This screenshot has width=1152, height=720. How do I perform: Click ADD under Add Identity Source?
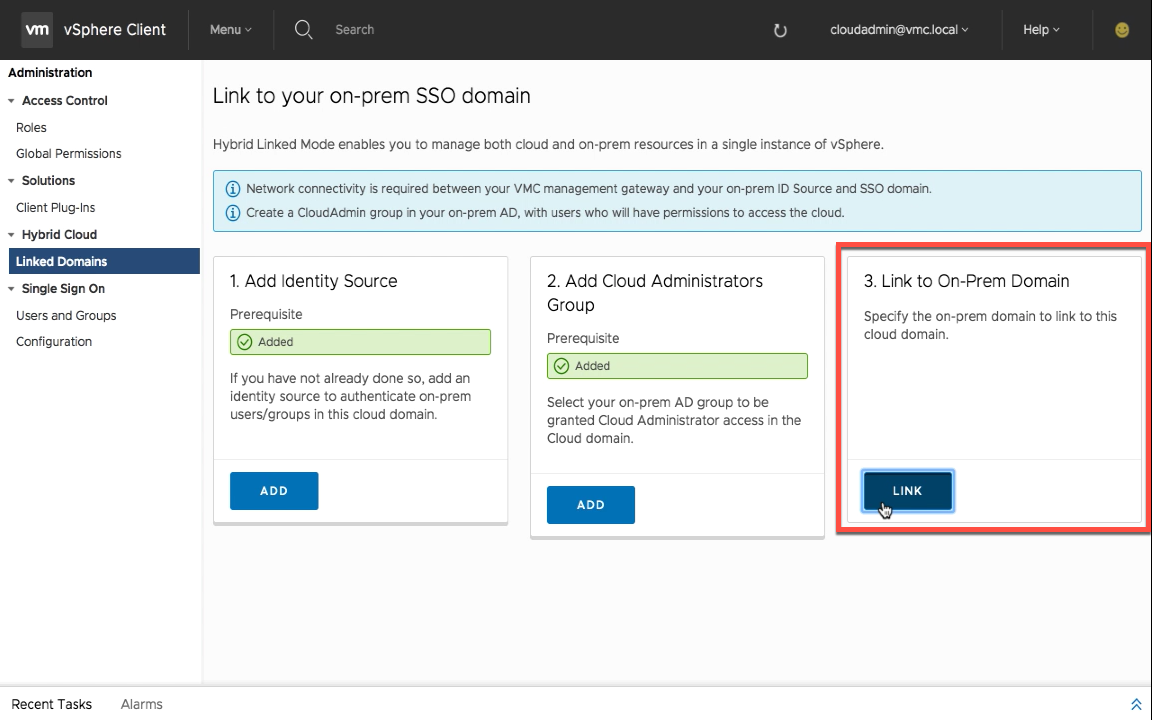pos(274,491)
